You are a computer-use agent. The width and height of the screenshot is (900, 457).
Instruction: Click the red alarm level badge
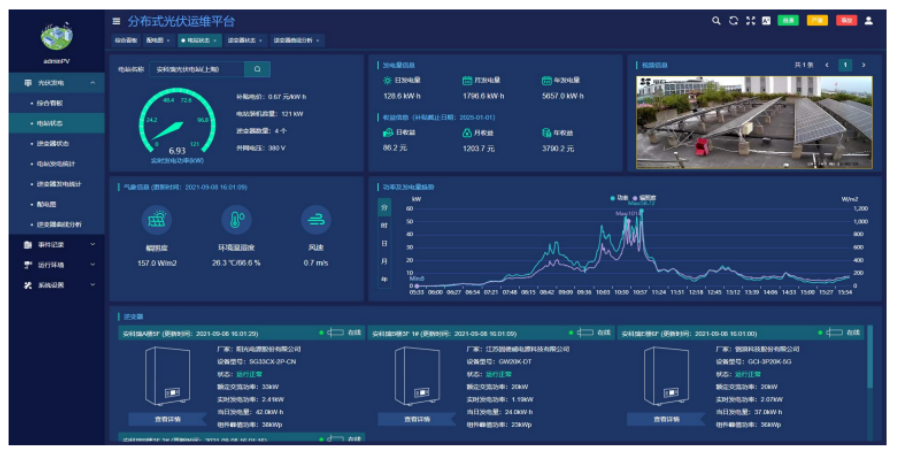846,21
